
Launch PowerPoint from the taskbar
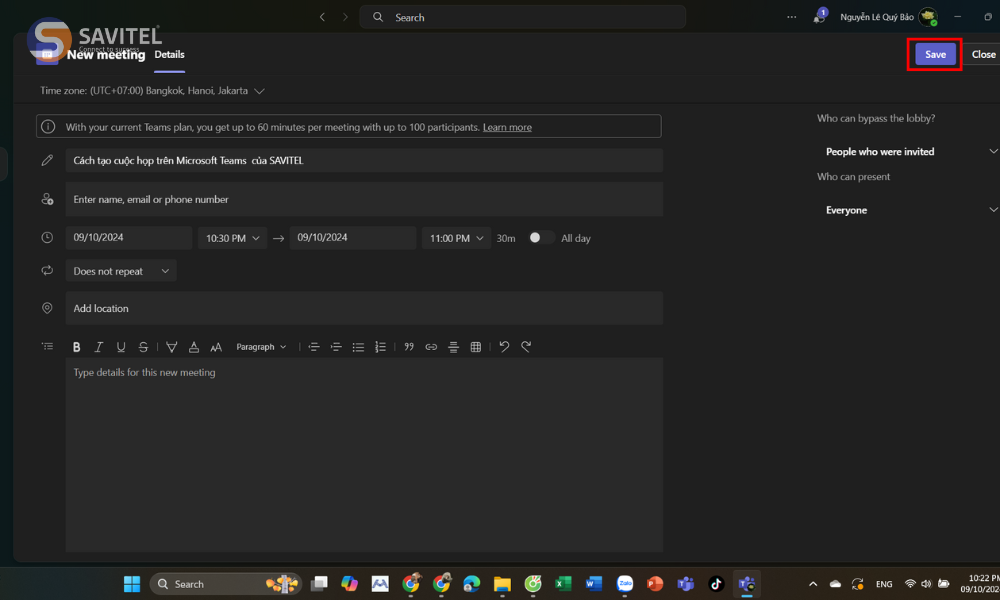click(655, 584)
